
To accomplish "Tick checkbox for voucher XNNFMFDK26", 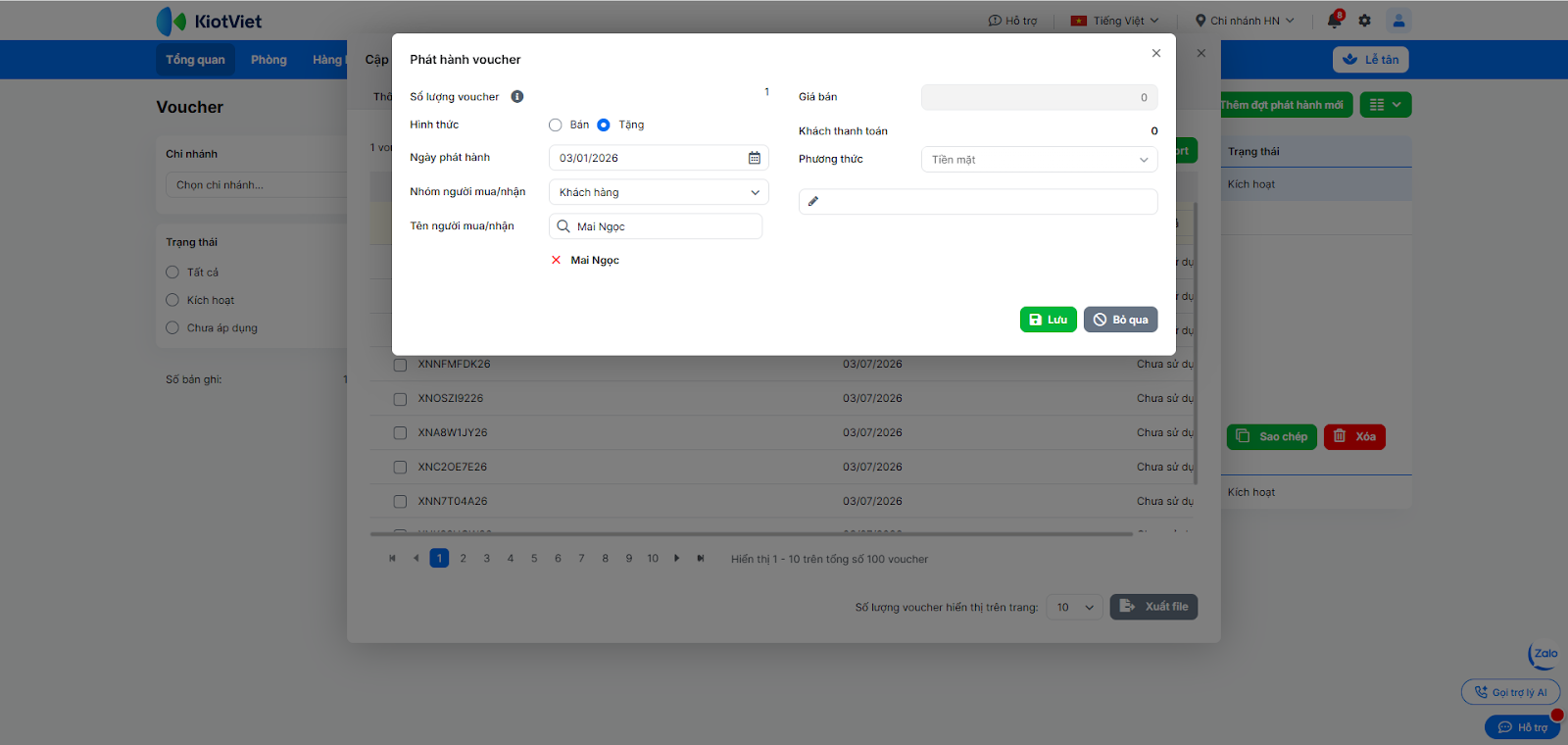I will [400, 365].
